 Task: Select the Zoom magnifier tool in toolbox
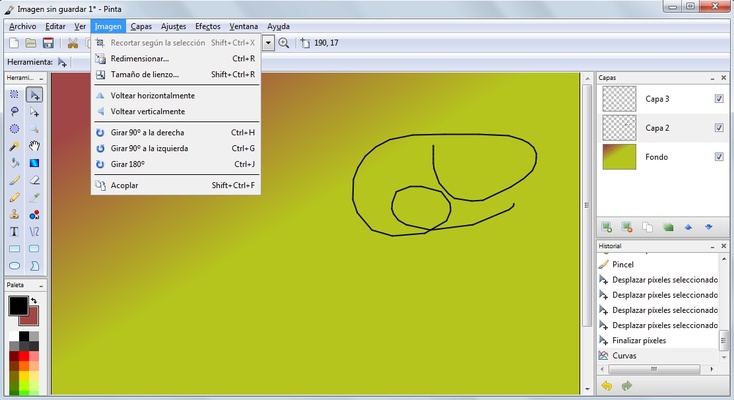34,129
